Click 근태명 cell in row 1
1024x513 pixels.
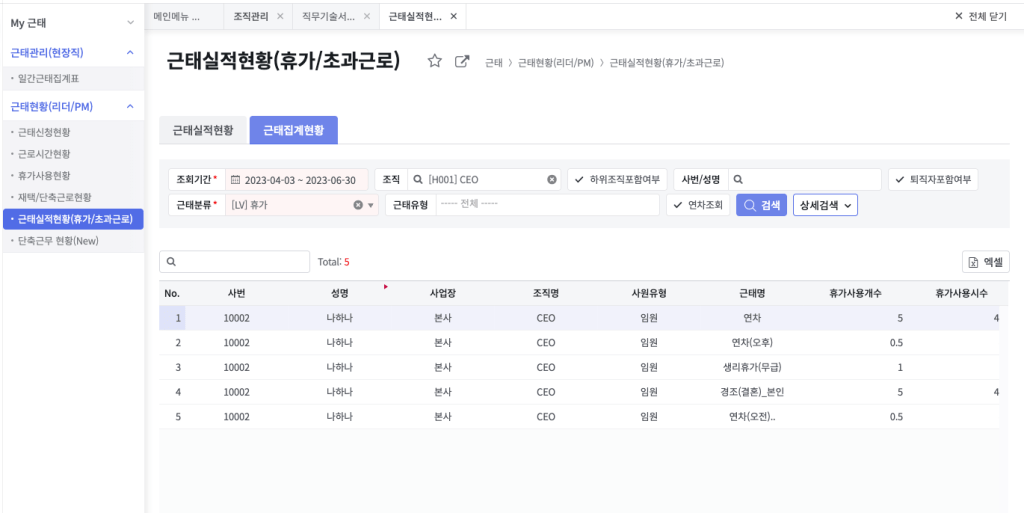752,319
